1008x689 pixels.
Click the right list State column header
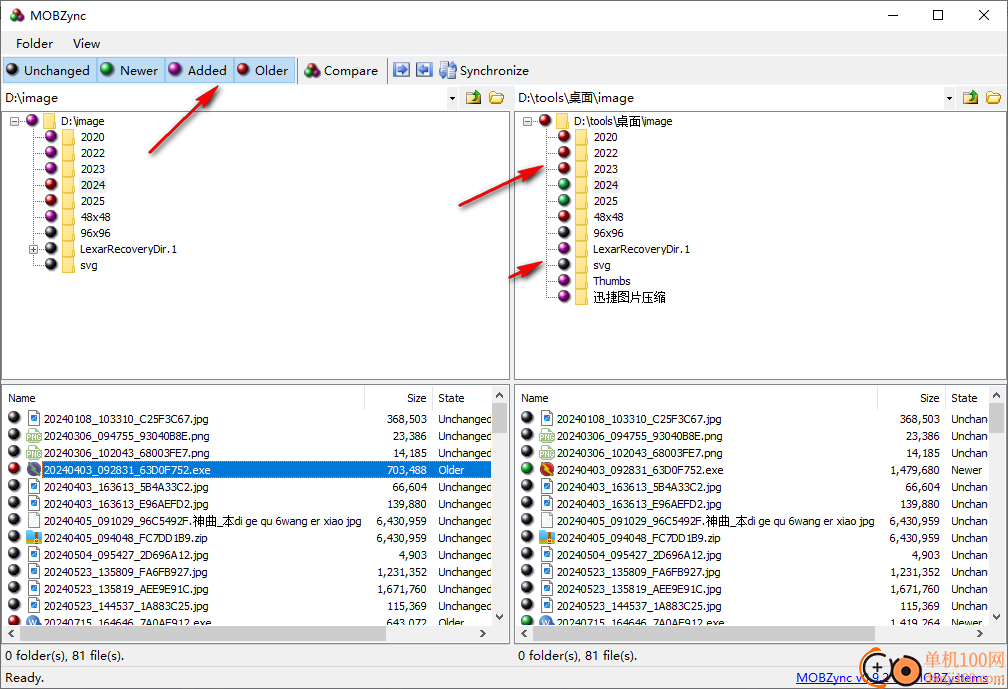click(x=968, y=398)
